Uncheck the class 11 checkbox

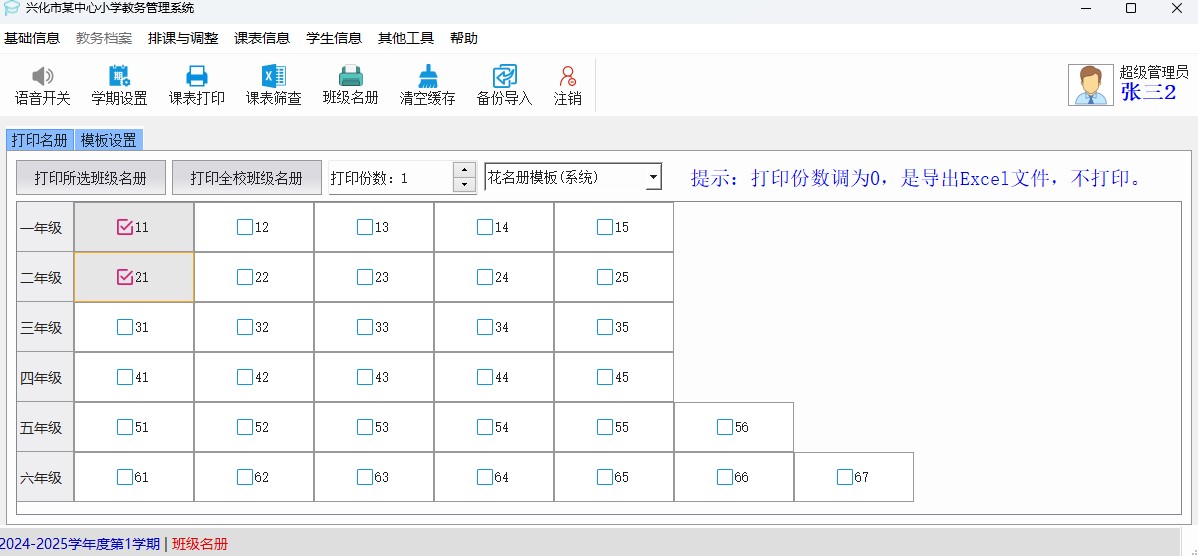coord(125,227)
